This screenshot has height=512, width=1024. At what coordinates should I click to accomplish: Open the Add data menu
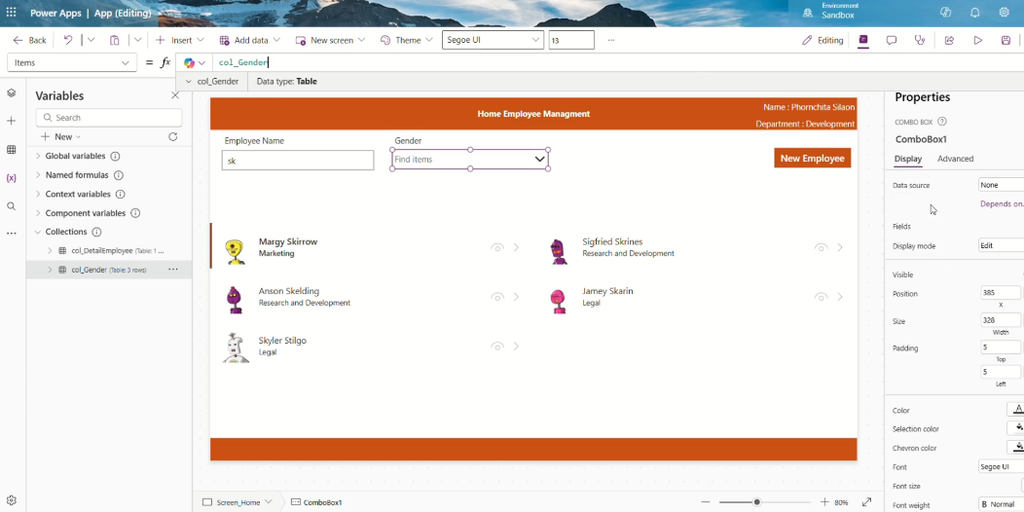[250, 40]
